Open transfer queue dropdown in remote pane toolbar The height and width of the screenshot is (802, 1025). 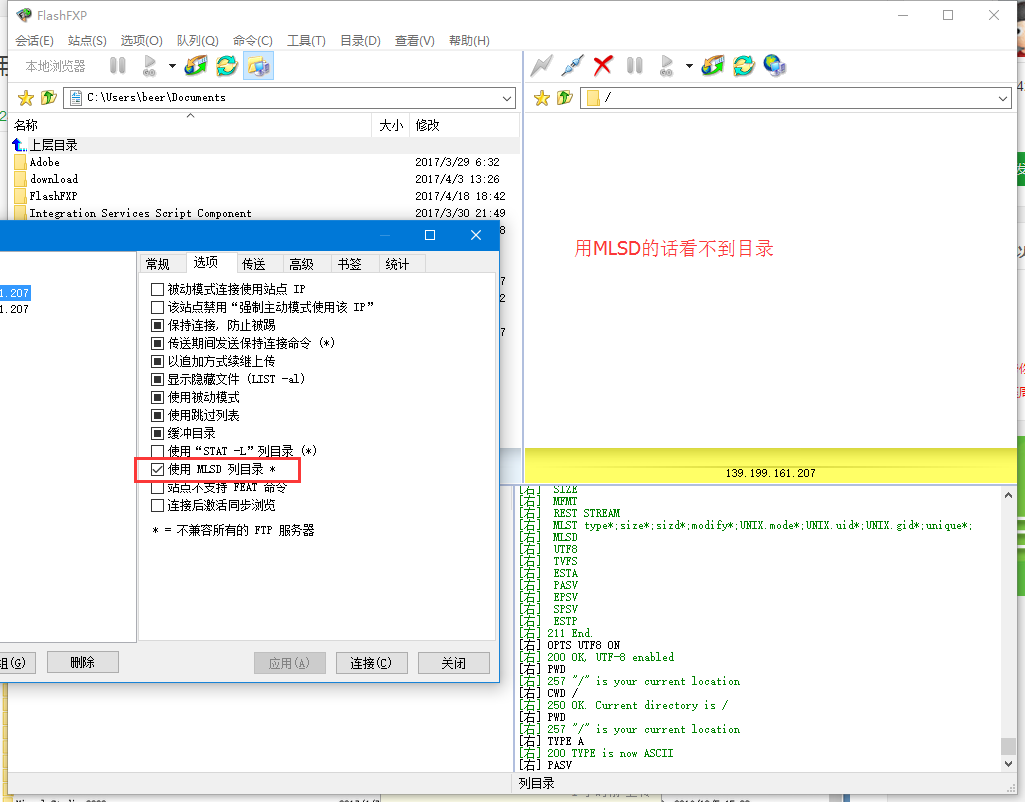coord(689,66)
